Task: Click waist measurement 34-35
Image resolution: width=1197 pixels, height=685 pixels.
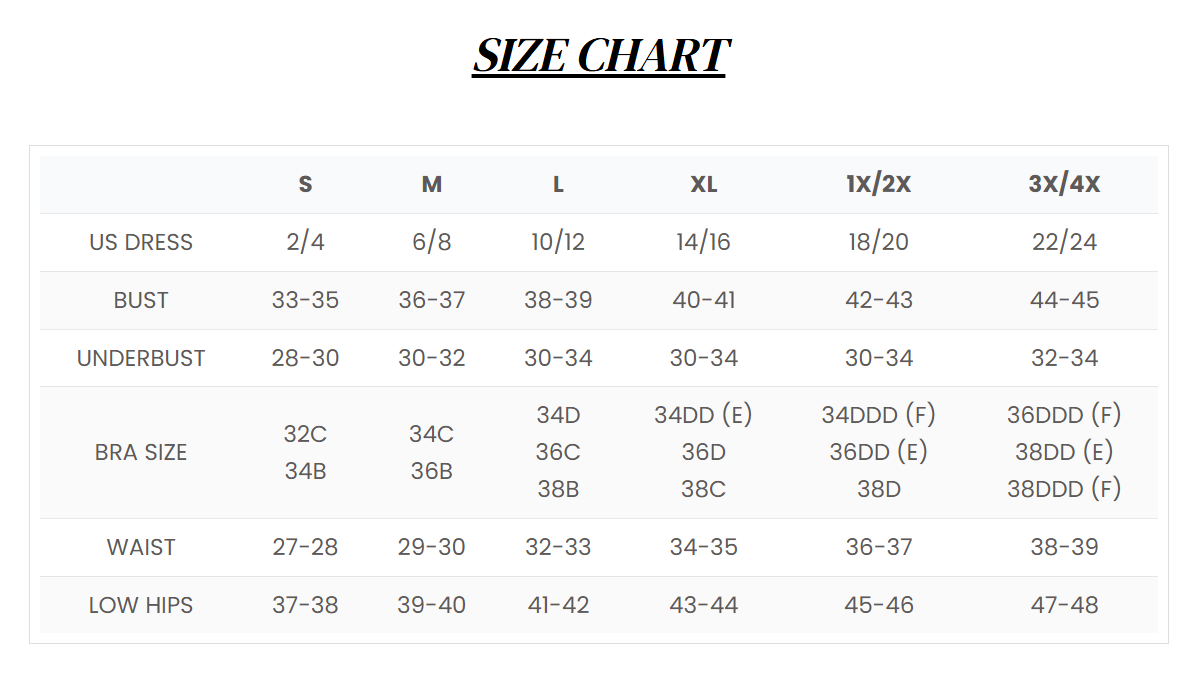Action: pyautogui.click(x=703, y=548)
